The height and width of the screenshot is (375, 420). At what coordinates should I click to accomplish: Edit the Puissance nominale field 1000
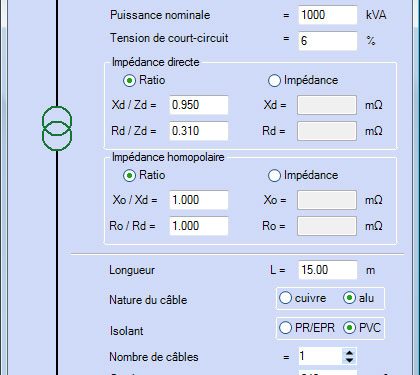[x=328, y=15]
